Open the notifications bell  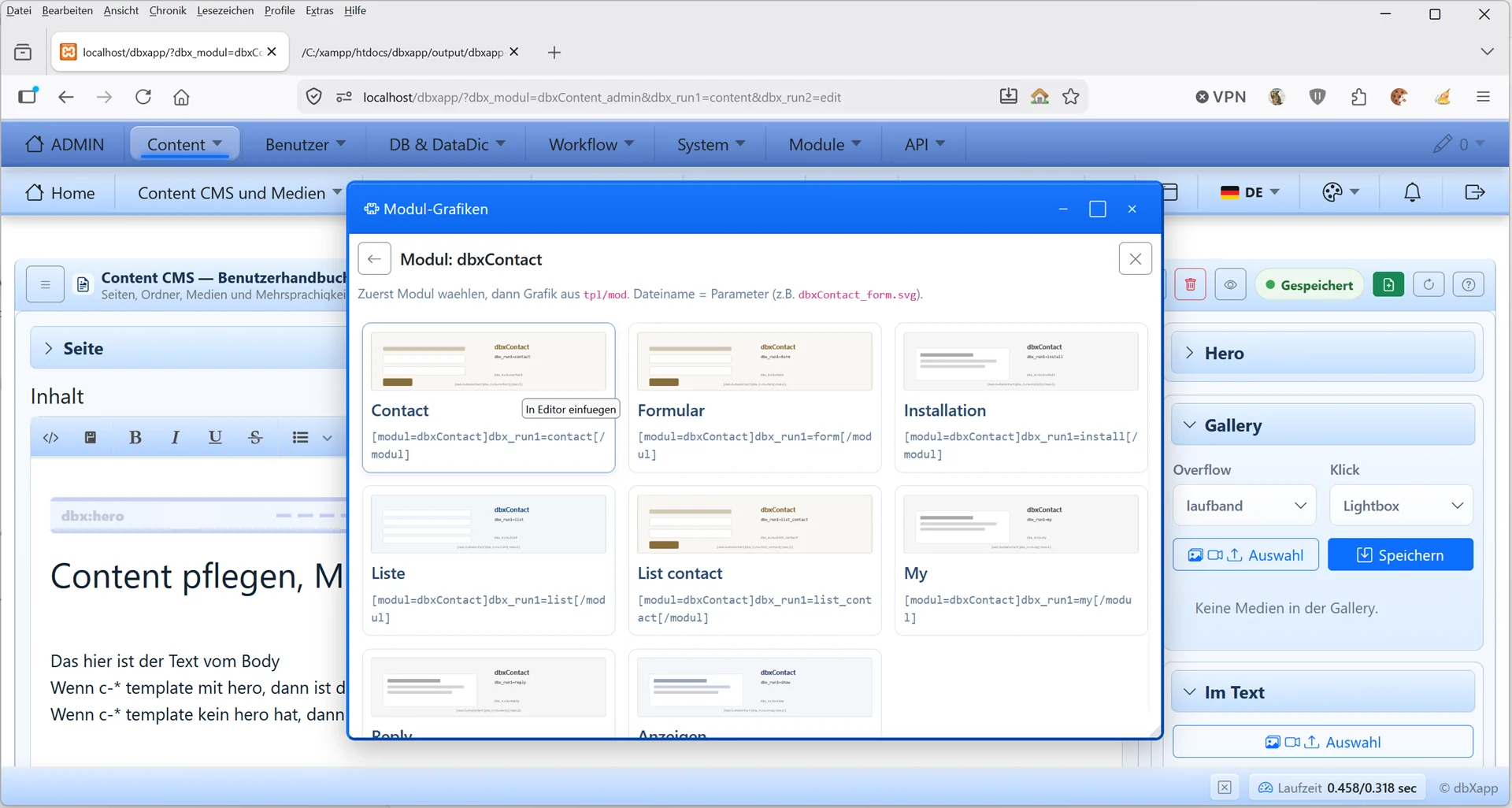tap(1412, 193)
